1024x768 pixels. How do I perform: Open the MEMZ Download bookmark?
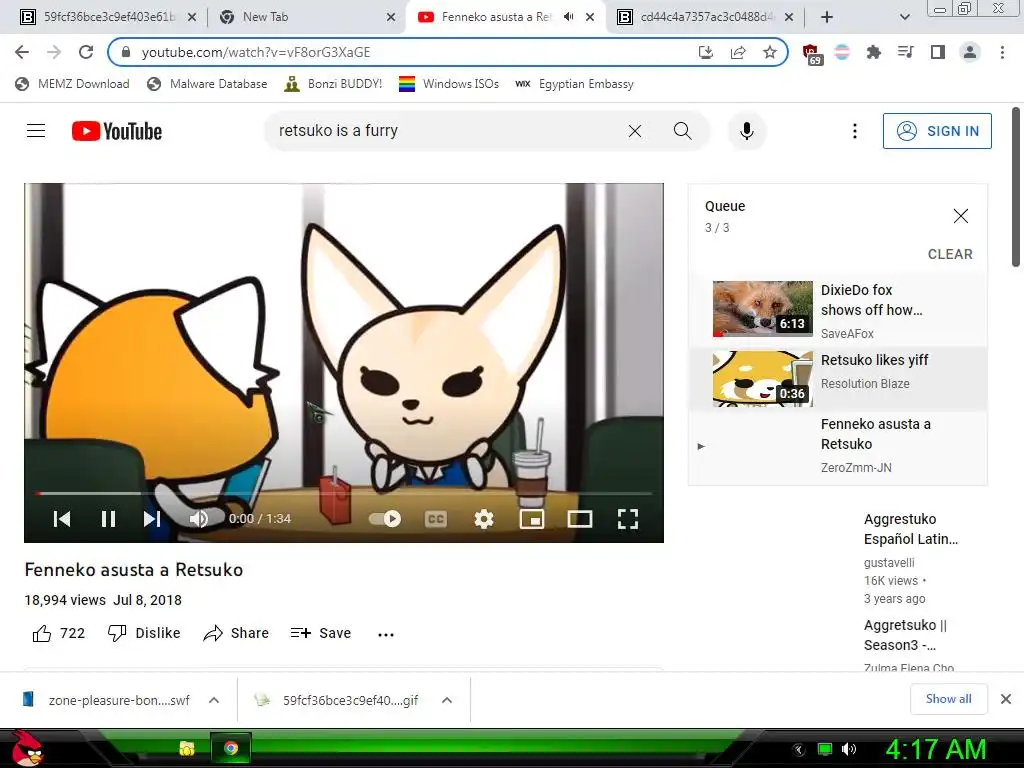point(72,84)
